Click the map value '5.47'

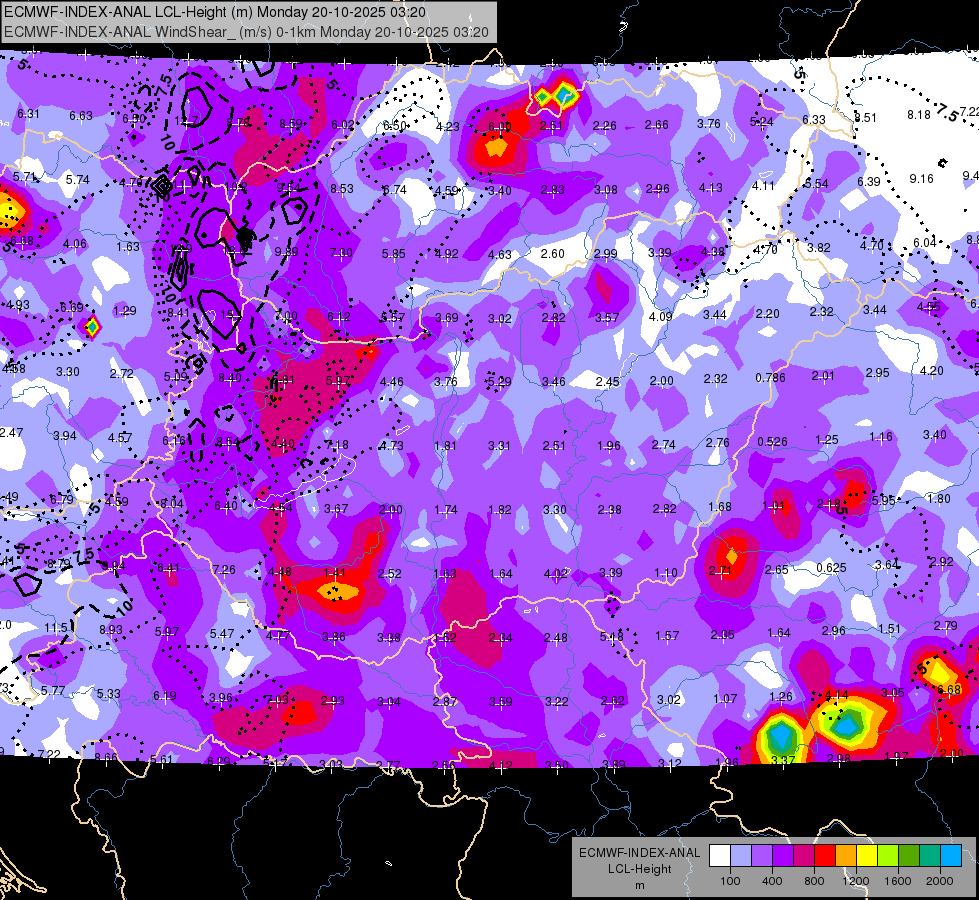coord(222,634)
